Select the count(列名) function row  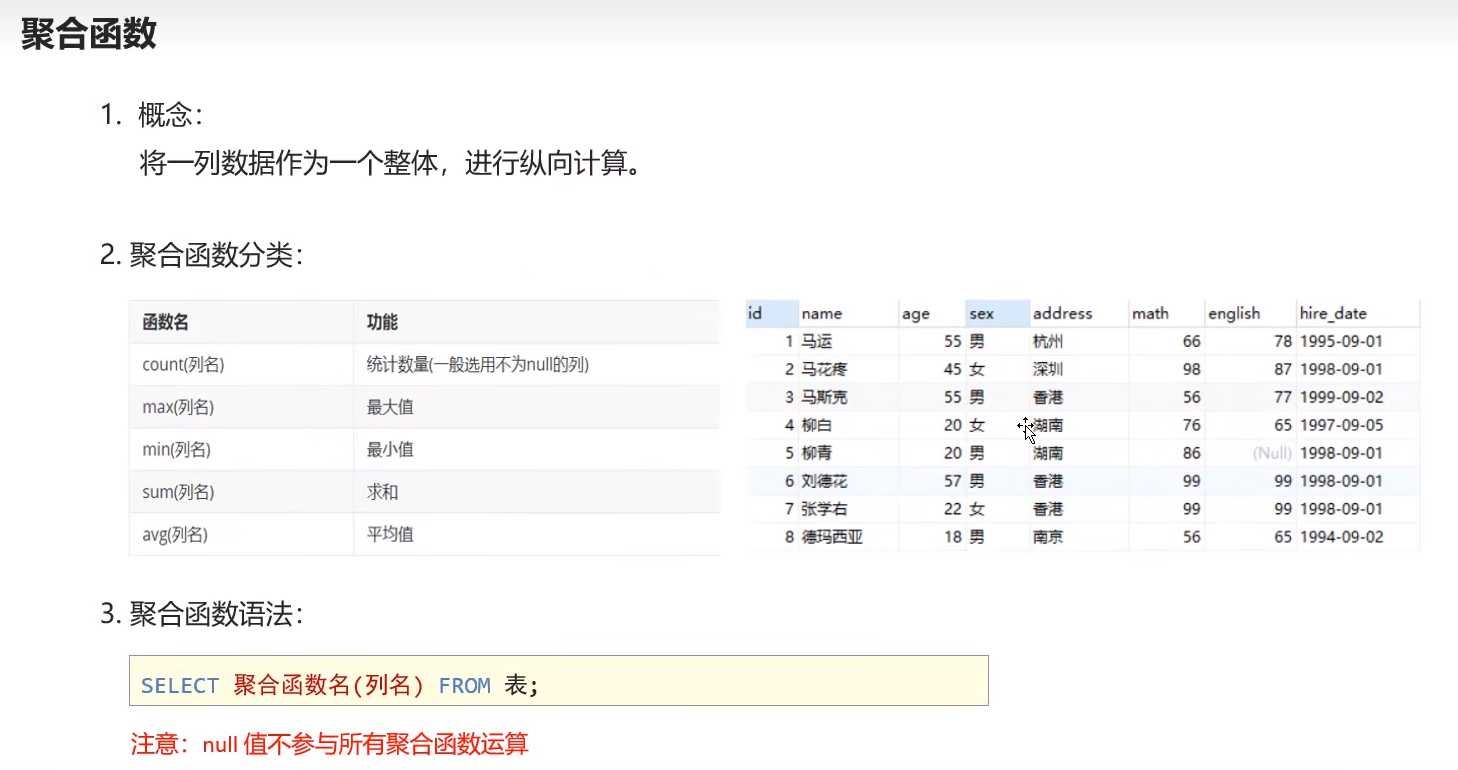point(183,365)
